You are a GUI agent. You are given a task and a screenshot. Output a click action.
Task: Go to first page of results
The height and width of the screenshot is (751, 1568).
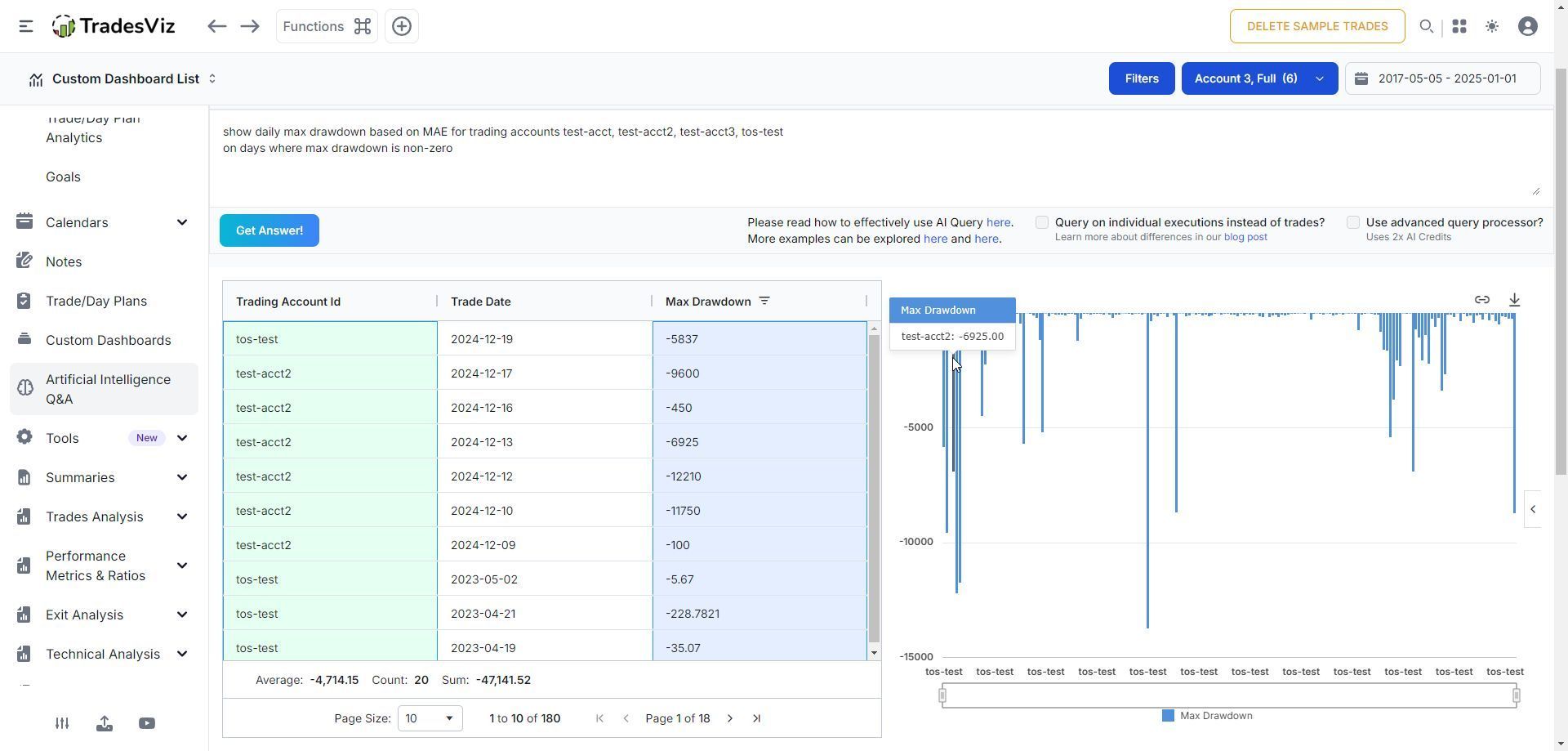click(599, 718)
